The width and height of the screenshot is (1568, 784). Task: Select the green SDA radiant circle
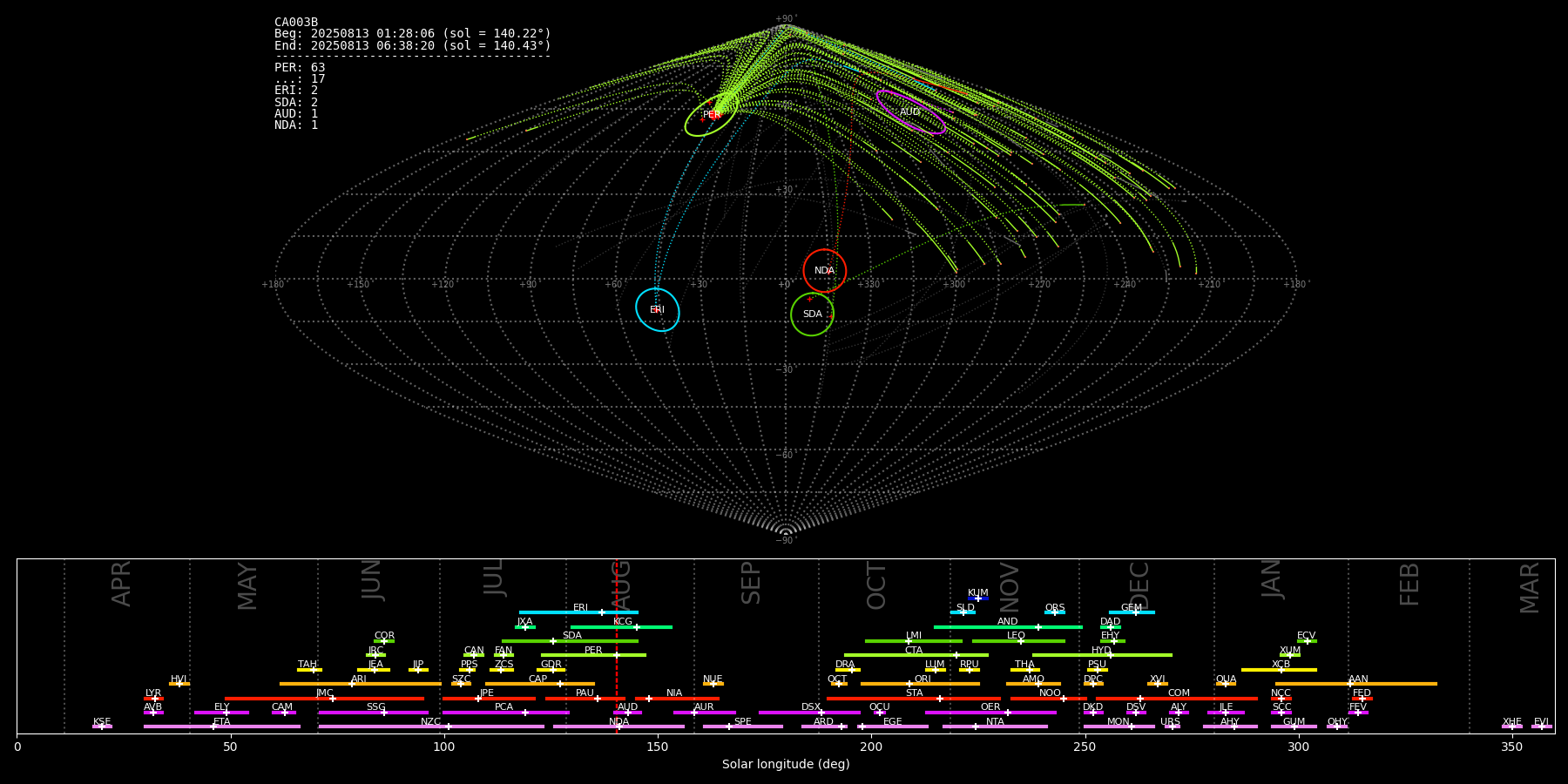[x=812, y=314]
